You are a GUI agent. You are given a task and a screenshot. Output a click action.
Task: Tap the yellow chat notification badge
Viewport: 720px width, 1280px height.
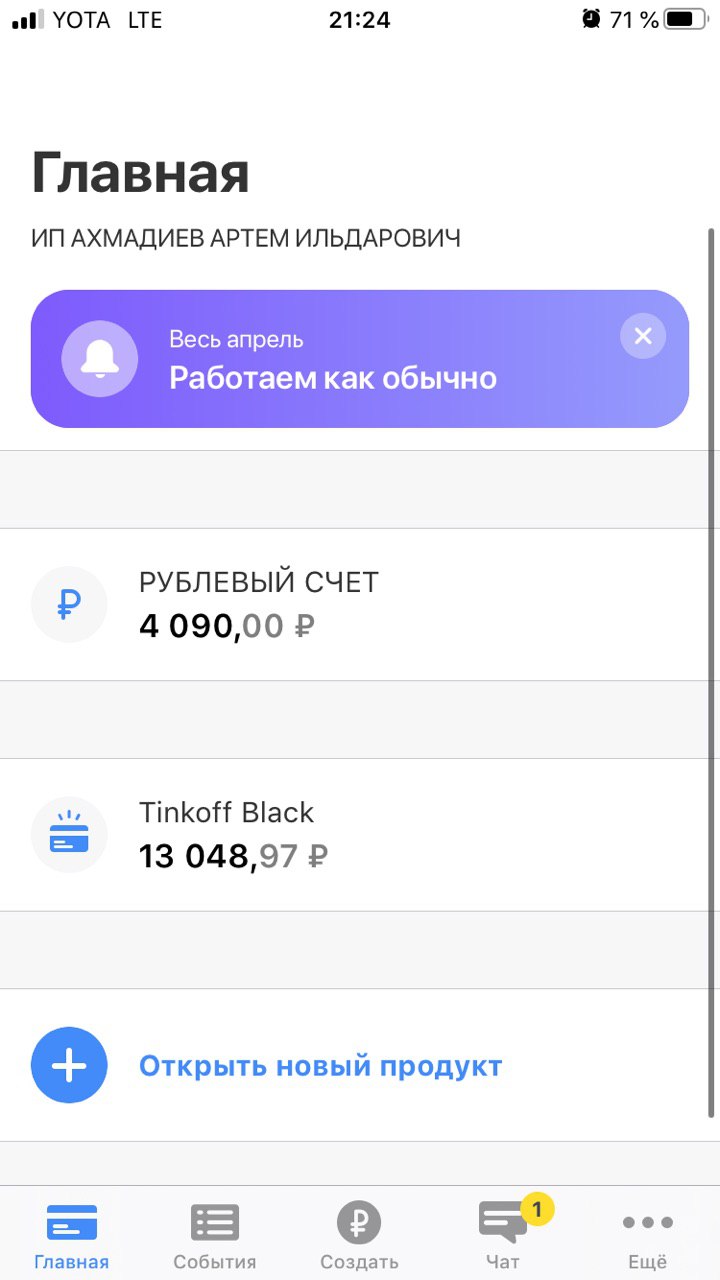point(537,1210)
